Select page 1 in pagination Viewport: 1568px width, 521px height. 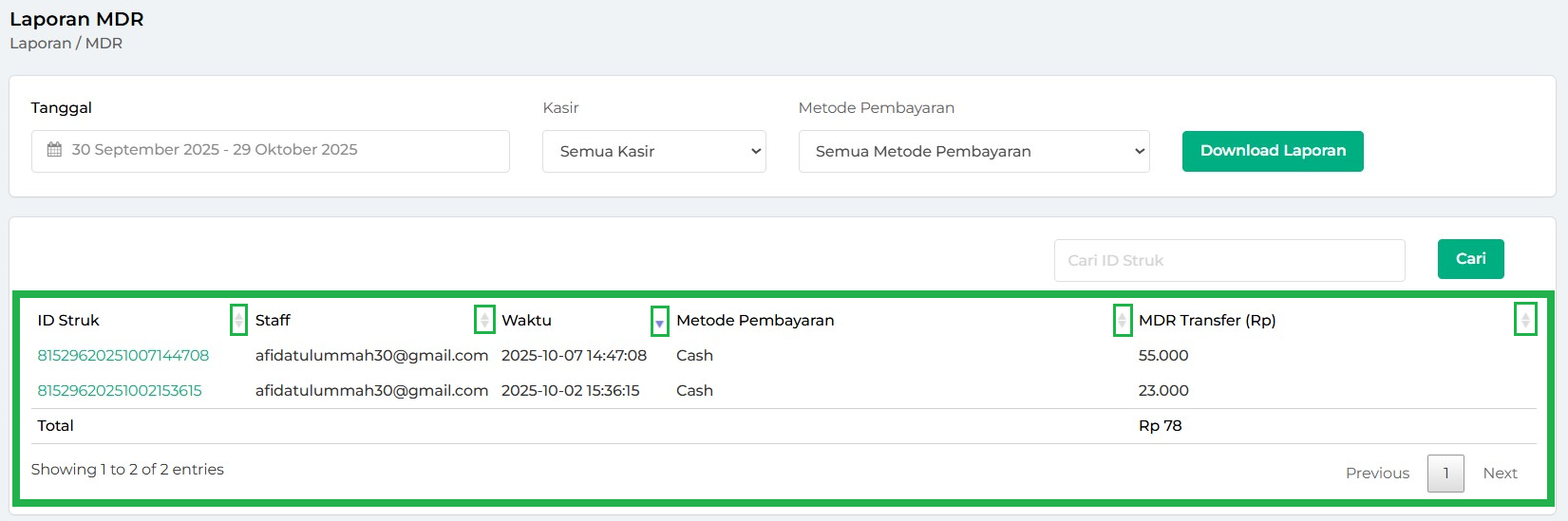point(1445,474)
